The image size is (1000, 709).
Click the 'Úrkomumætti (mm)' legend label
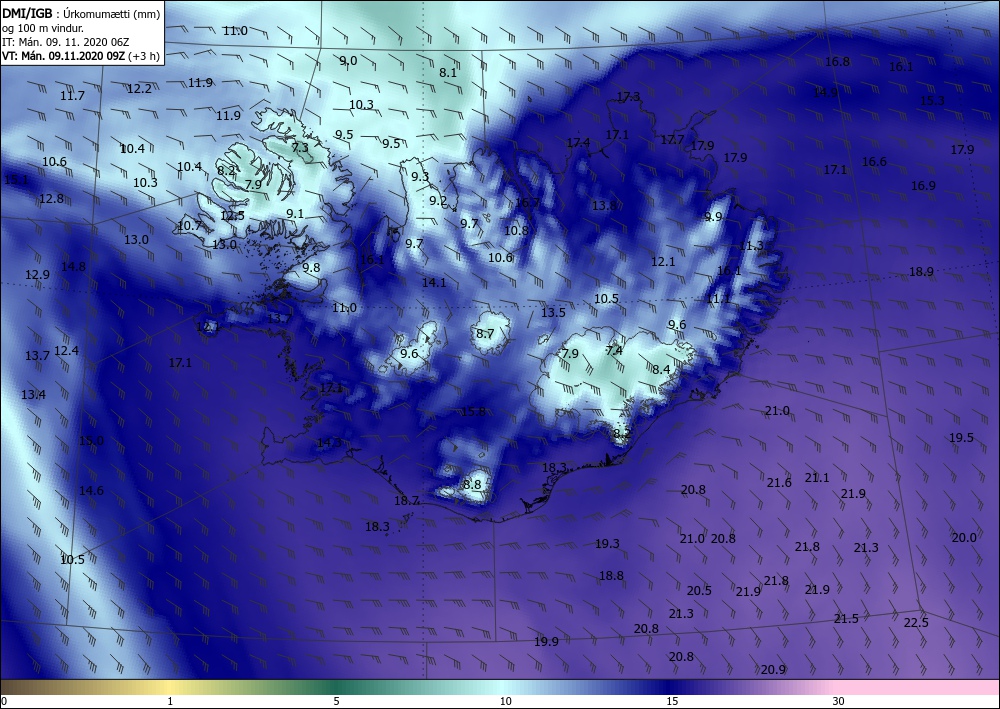click(112, 13)
